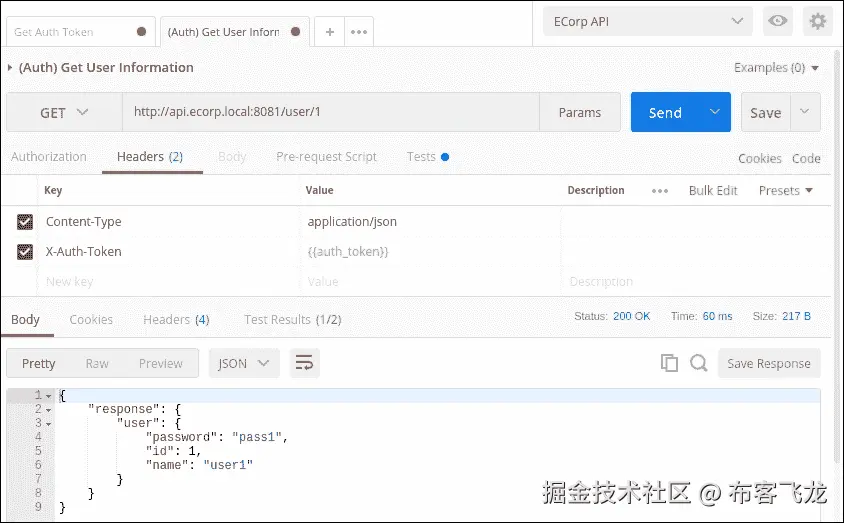844x523 pixels.
Task: Open the response Cookies tab
Action: point(91,320)
